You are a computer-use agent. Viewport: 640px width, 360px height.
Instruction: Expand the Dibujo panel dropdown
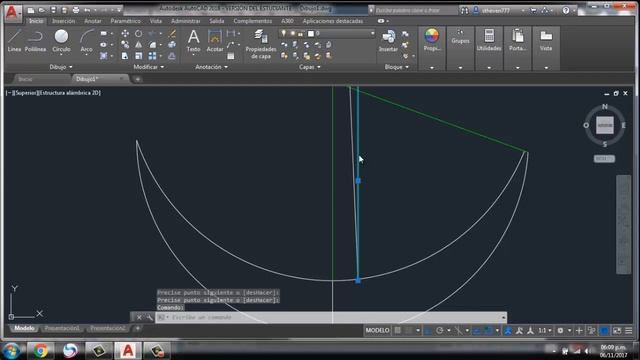pos(61,67)
